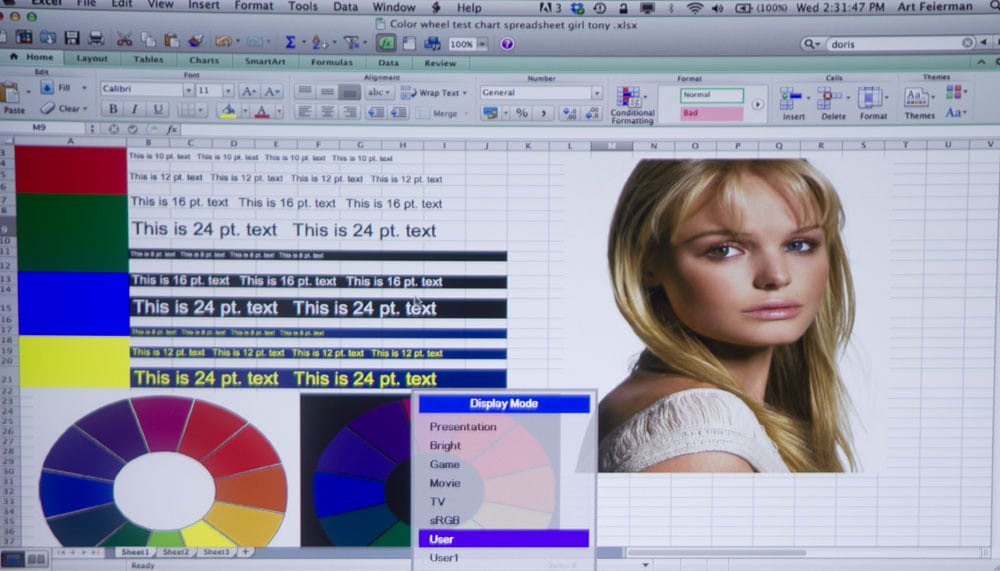Choose Presentation in Display Mode menu
Screen dimensions: 1000x571
click(x=462, y=427)
